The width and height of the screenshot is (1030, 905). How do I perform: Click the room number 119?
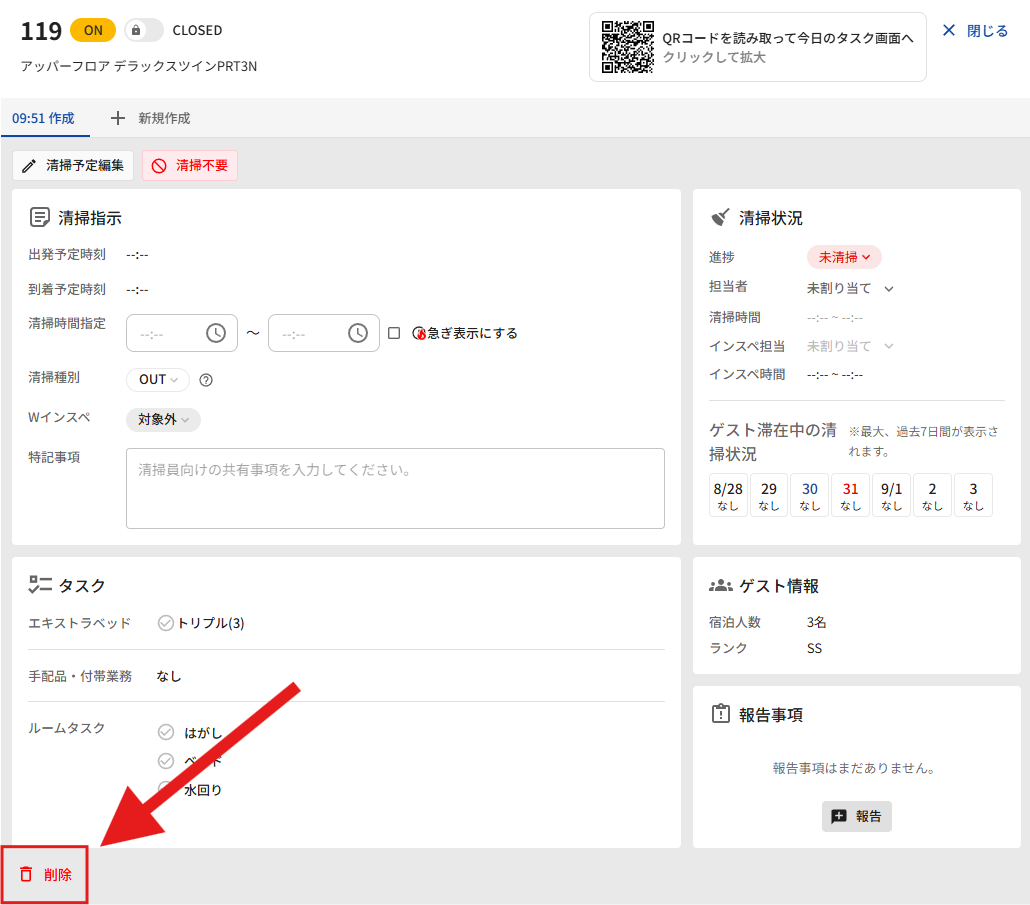pos(41,31)
